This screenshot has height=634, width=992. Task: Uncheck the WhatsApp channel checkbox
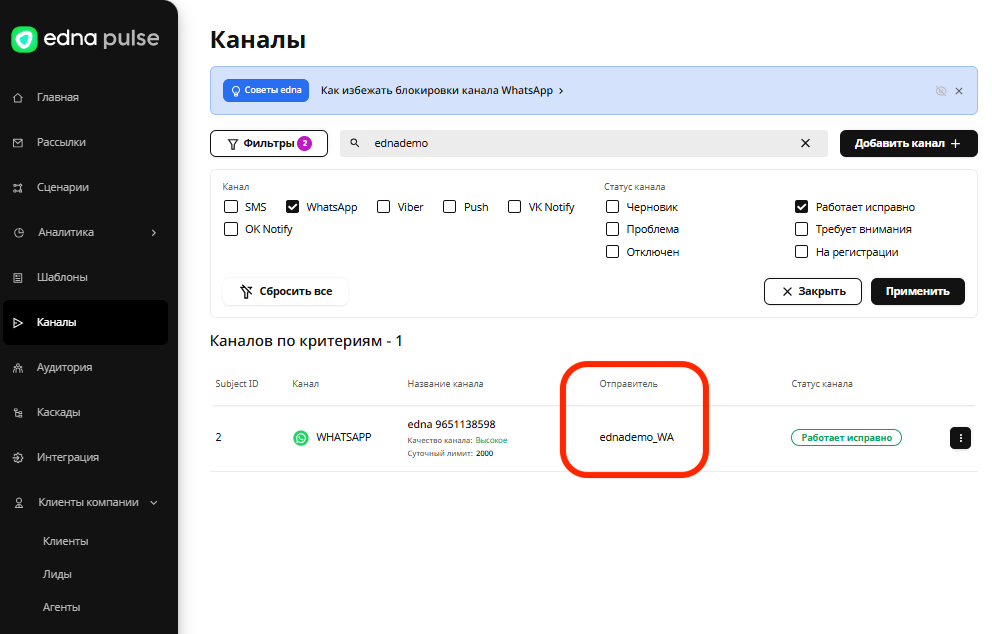[x=292, y=207]
